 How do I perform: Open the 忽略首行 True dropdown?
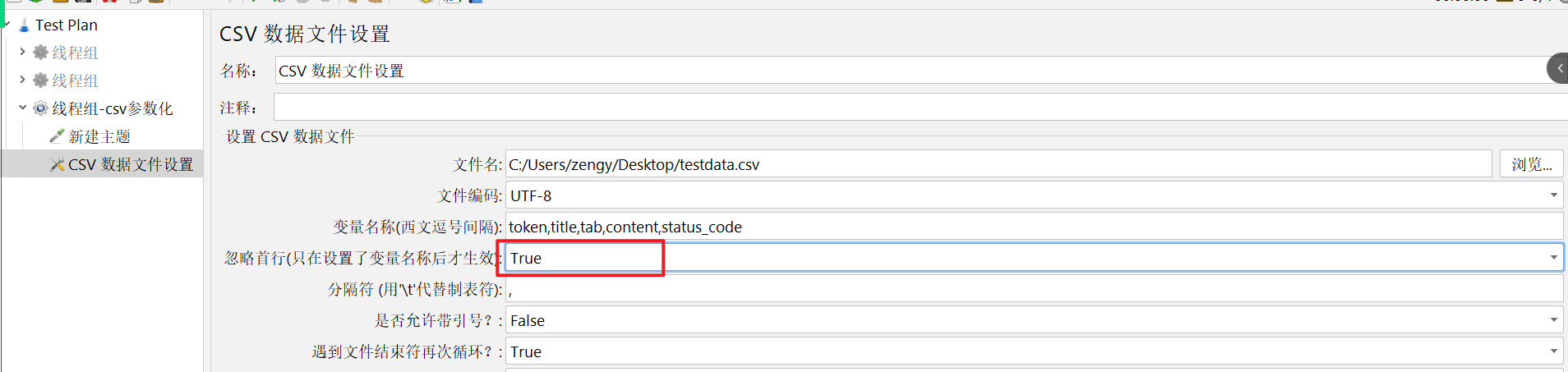pyautogui.click(x=1553, y=258)
